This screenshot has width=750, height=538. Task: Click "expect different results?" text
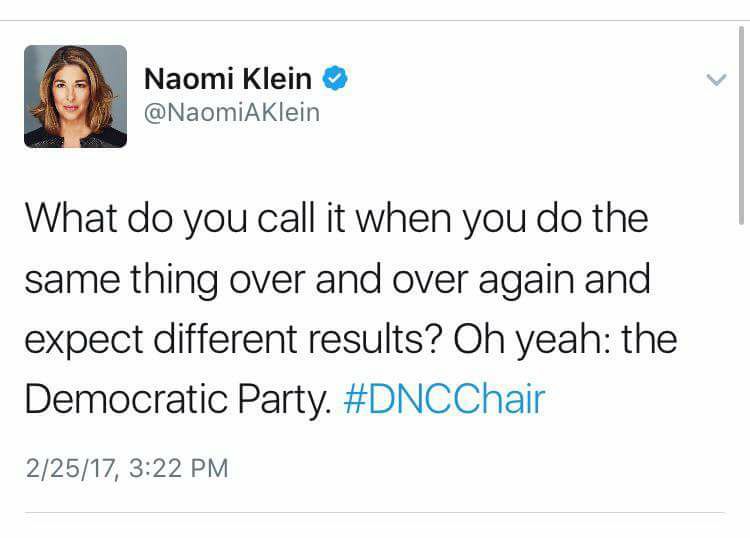pyautogui.click(x=231, y=340)
